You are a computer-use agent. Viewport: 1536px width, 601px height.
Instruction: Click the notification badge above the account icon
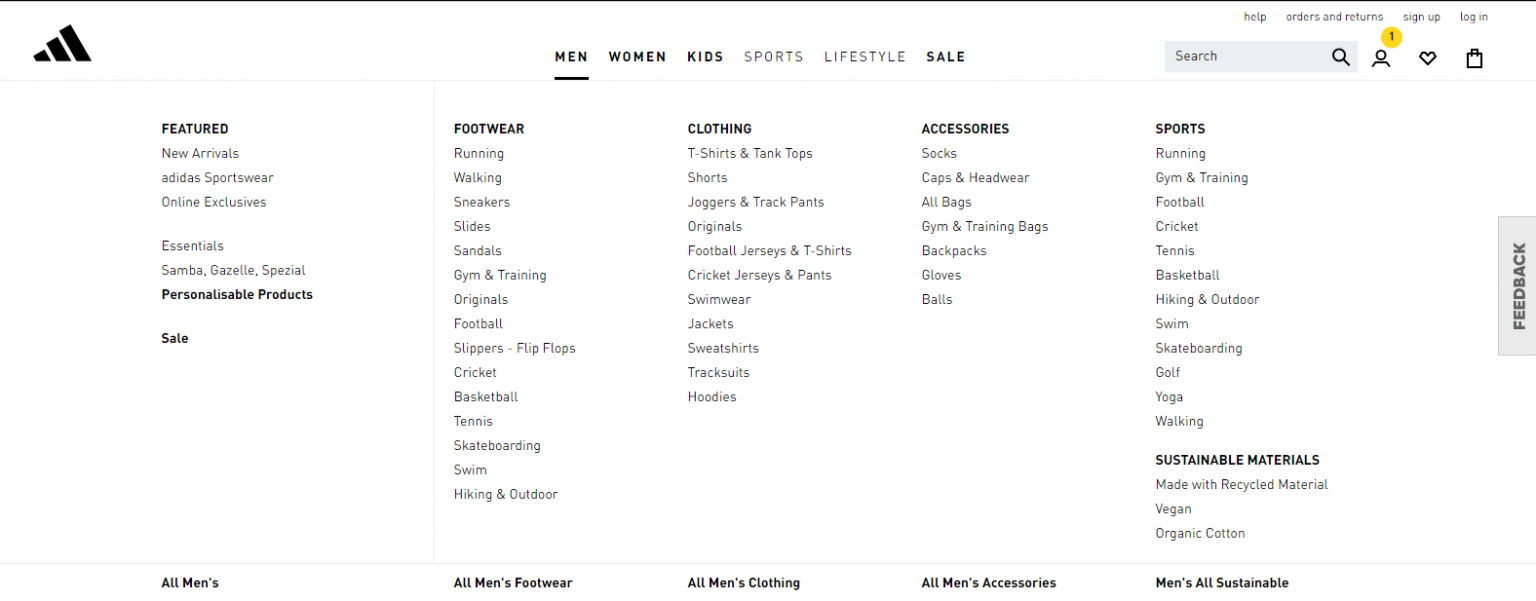pos(1391,36)
